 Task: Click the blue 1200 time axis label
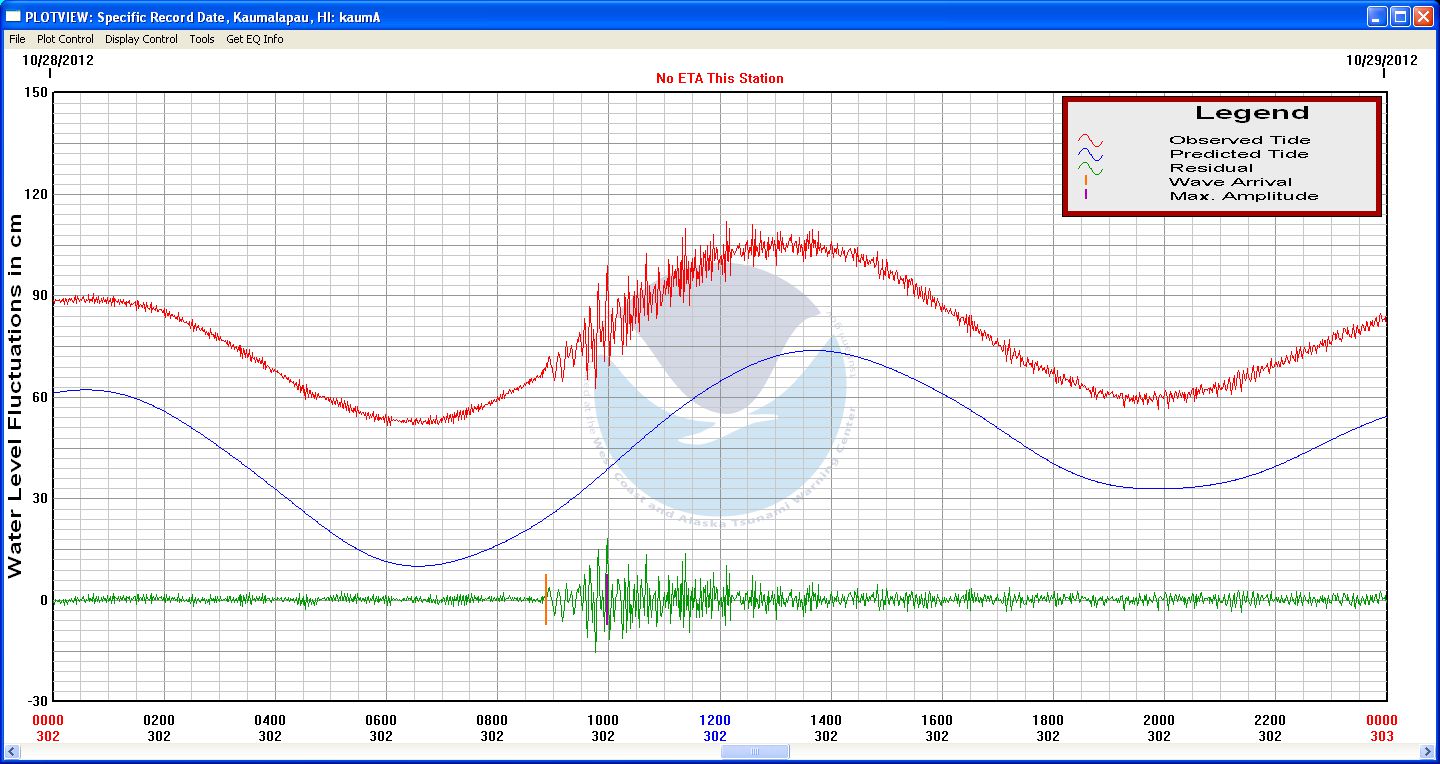(715, 720)
